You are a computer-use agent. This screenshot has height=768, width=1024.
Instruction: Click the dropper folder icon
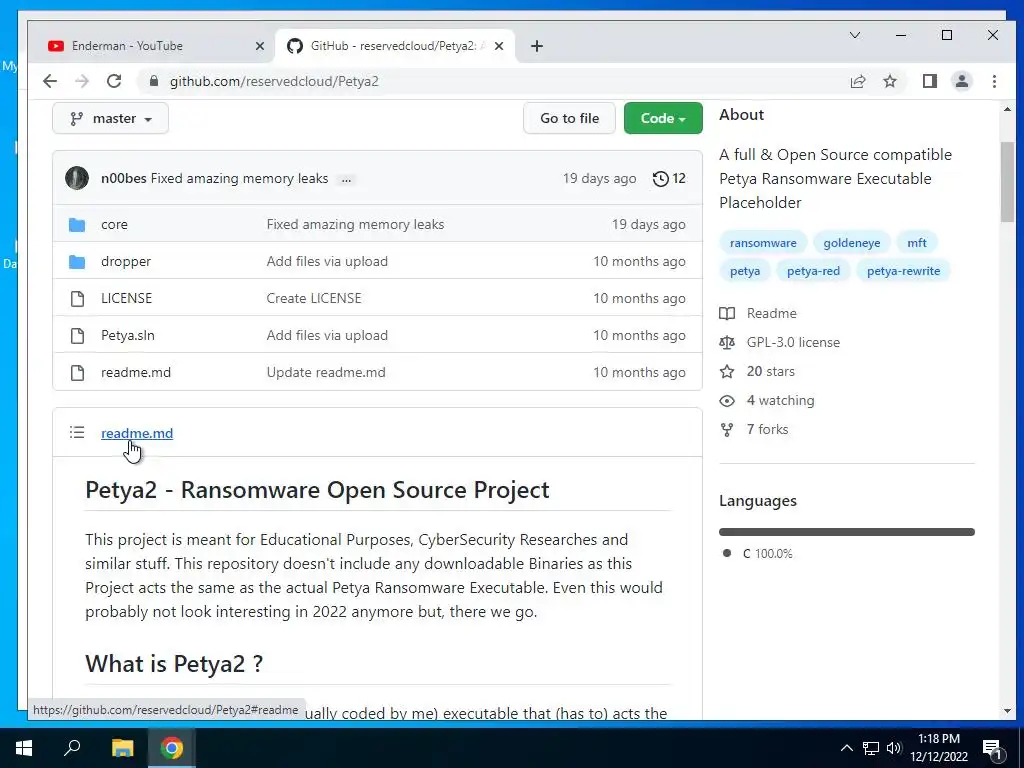click(x=77, y=262)
